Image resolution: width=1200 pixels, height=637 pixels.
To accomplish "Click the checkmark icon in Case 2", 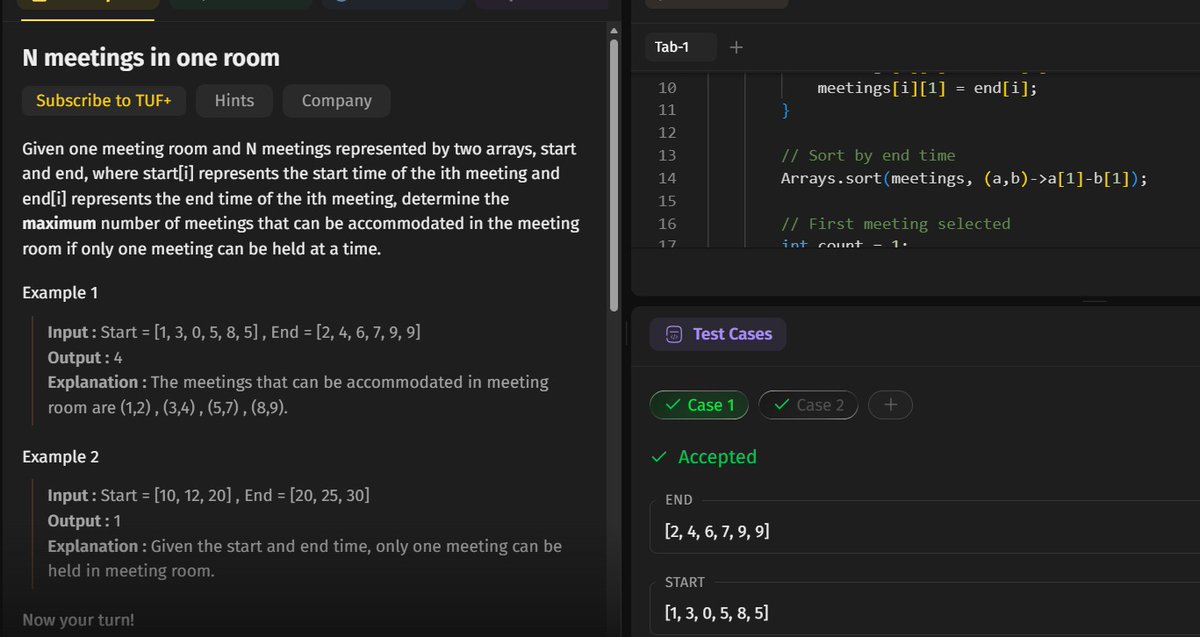I will click(x=781, y=405).
